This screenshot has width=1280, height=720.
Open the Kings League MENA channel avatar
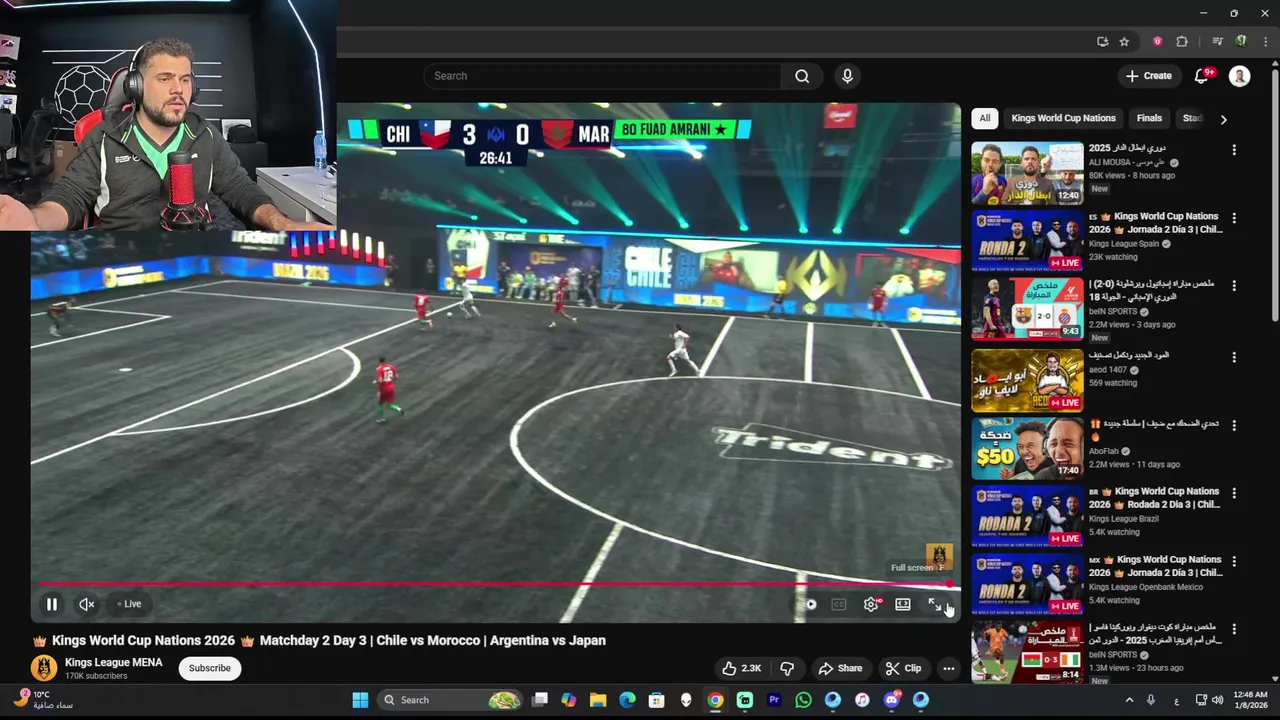[44, 668]
